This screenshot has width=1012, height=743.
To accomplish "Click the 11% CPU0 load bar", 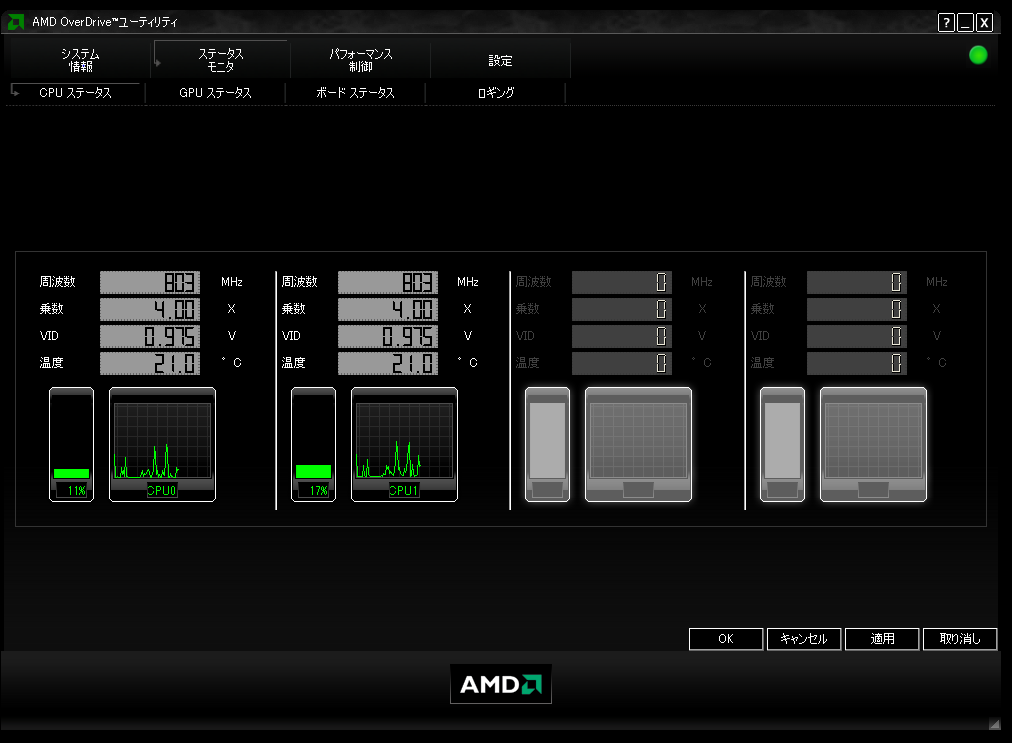I will pyautogui.click(x=72, y=444).
